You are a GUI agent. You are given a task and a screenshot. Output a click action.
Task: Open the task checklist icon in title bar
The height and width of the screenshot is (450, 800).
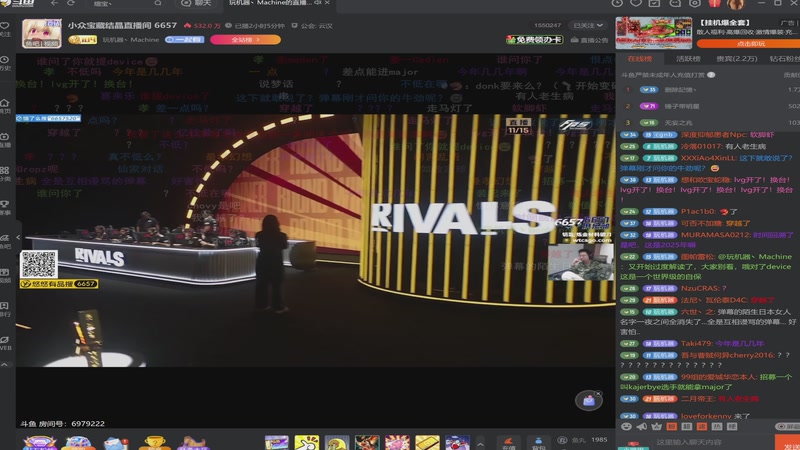click(655, 3)
